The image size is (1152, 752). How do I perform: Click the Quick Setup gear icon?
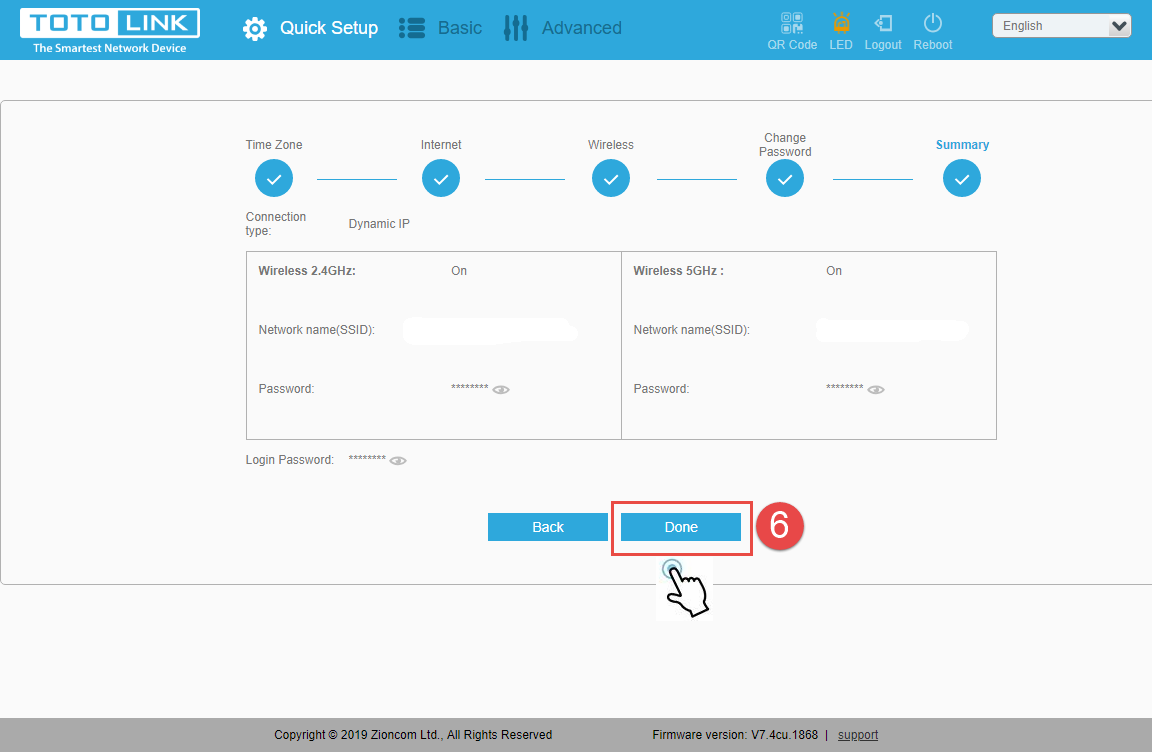(255, 29)
